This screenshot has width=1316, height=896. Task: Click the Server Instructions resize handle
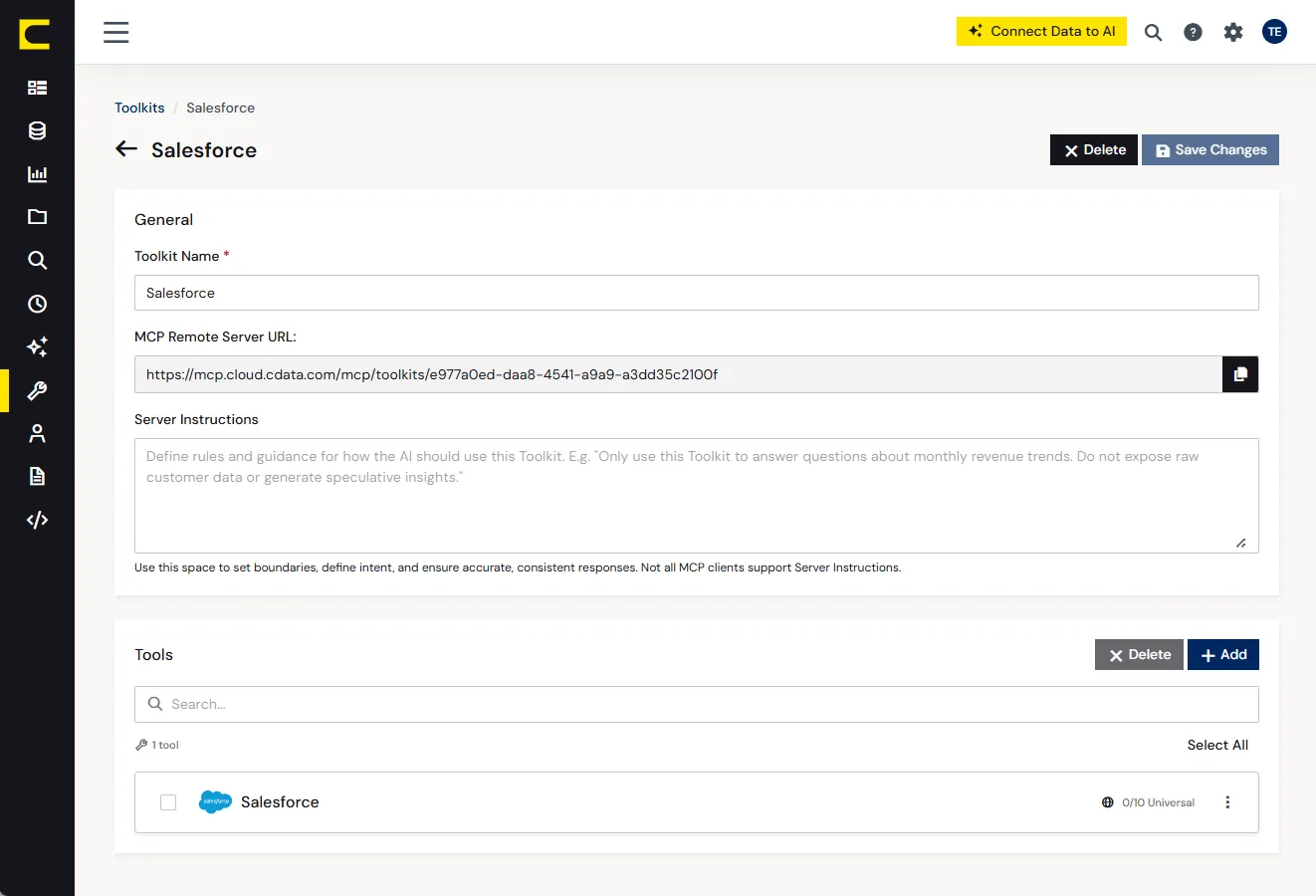click(x=1241, y=543)
